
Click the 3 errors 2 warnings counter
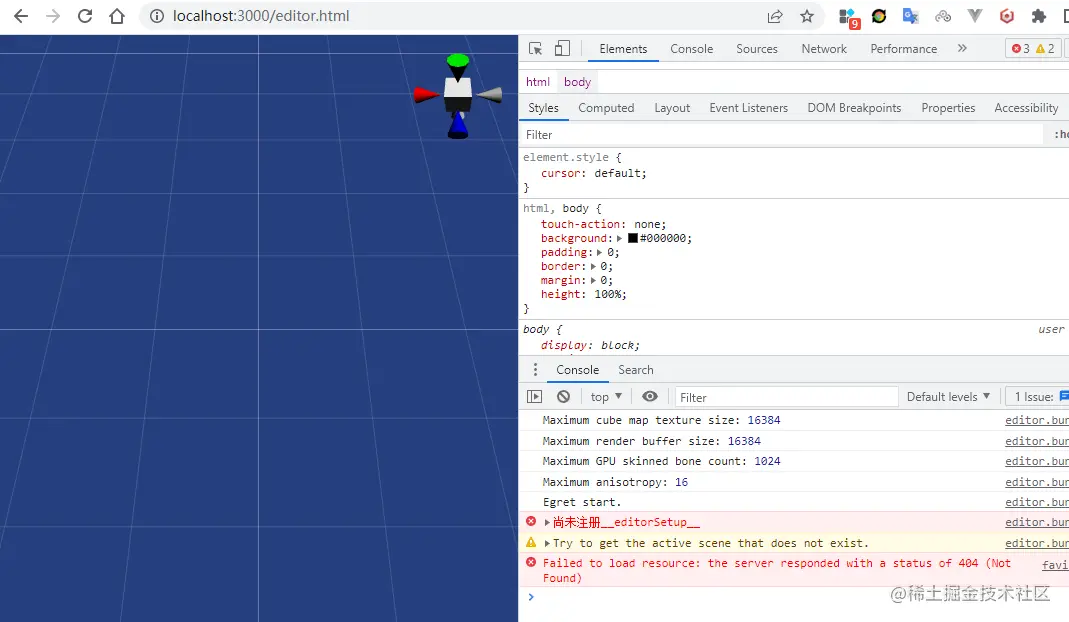coord(1033,49)
